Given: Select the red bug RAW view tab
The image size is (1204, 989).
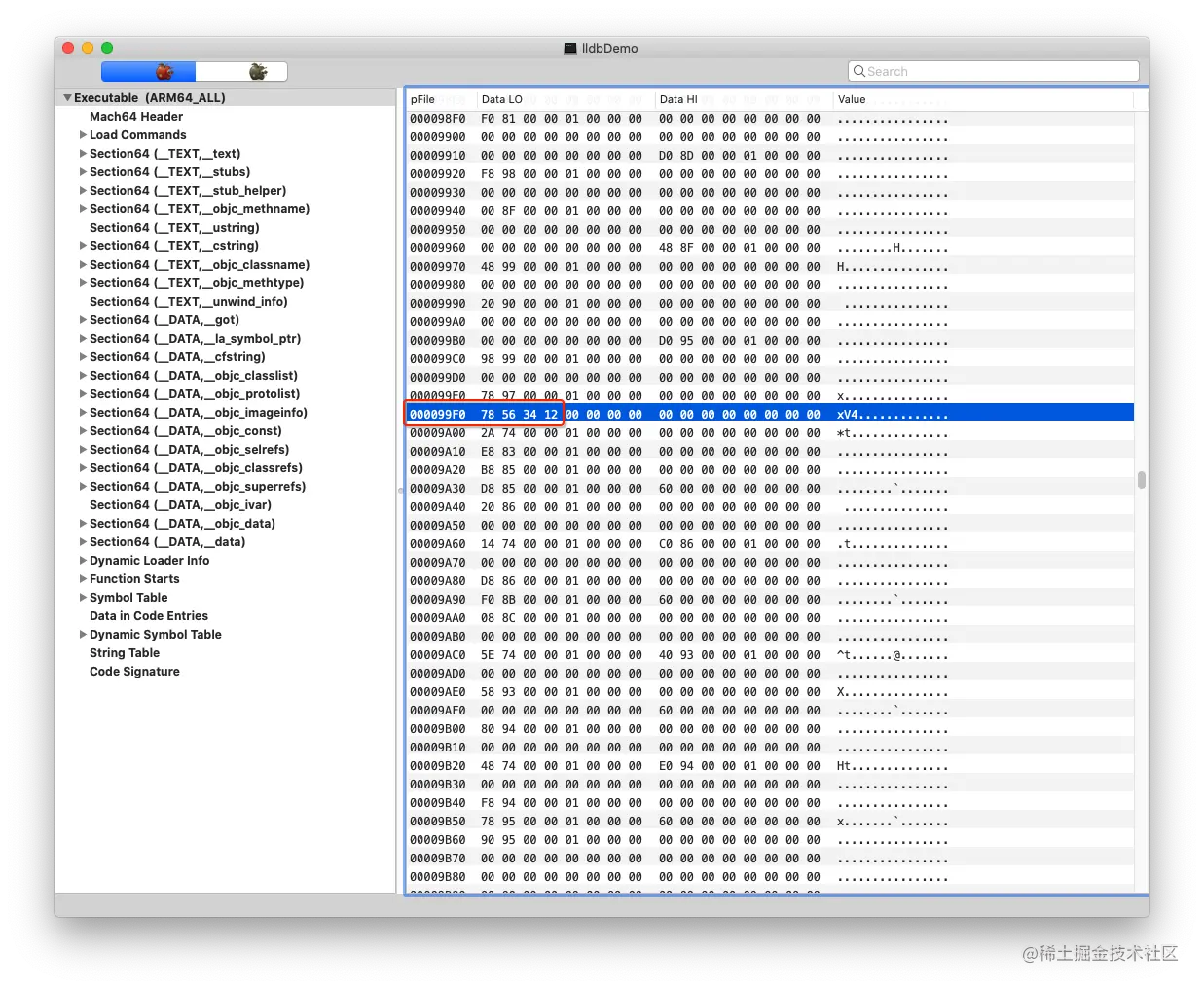Looking at the screenshot, I should point(149,72).
